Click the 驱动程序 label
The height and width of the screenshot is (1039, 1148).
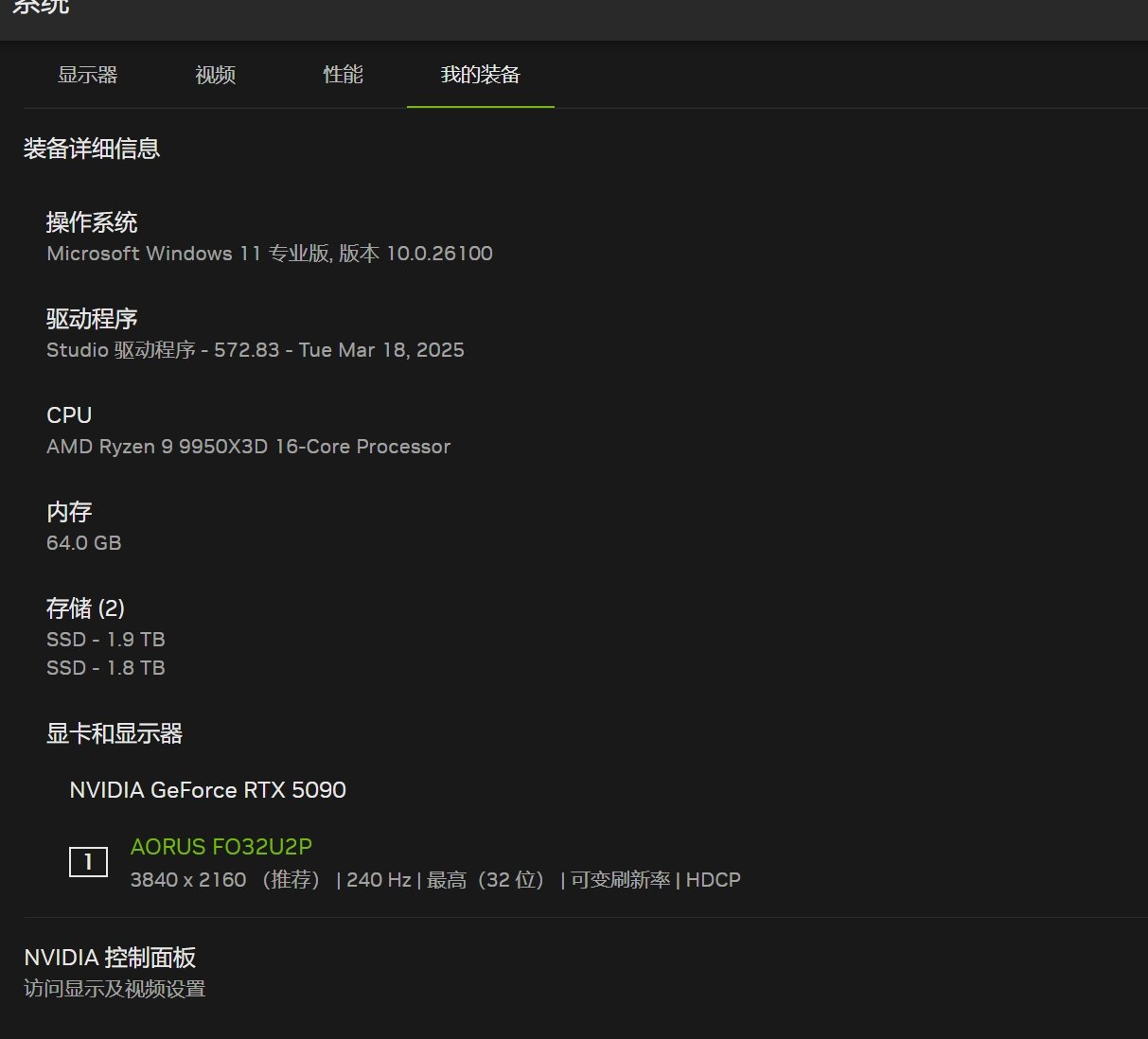[x=92, y=319]
